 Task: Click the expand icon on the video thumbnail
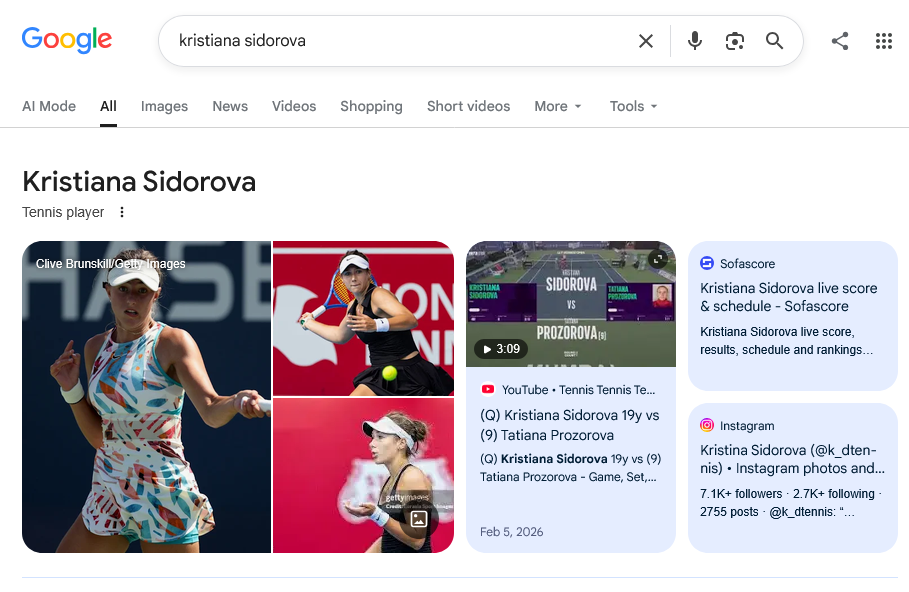pos(657,259)
